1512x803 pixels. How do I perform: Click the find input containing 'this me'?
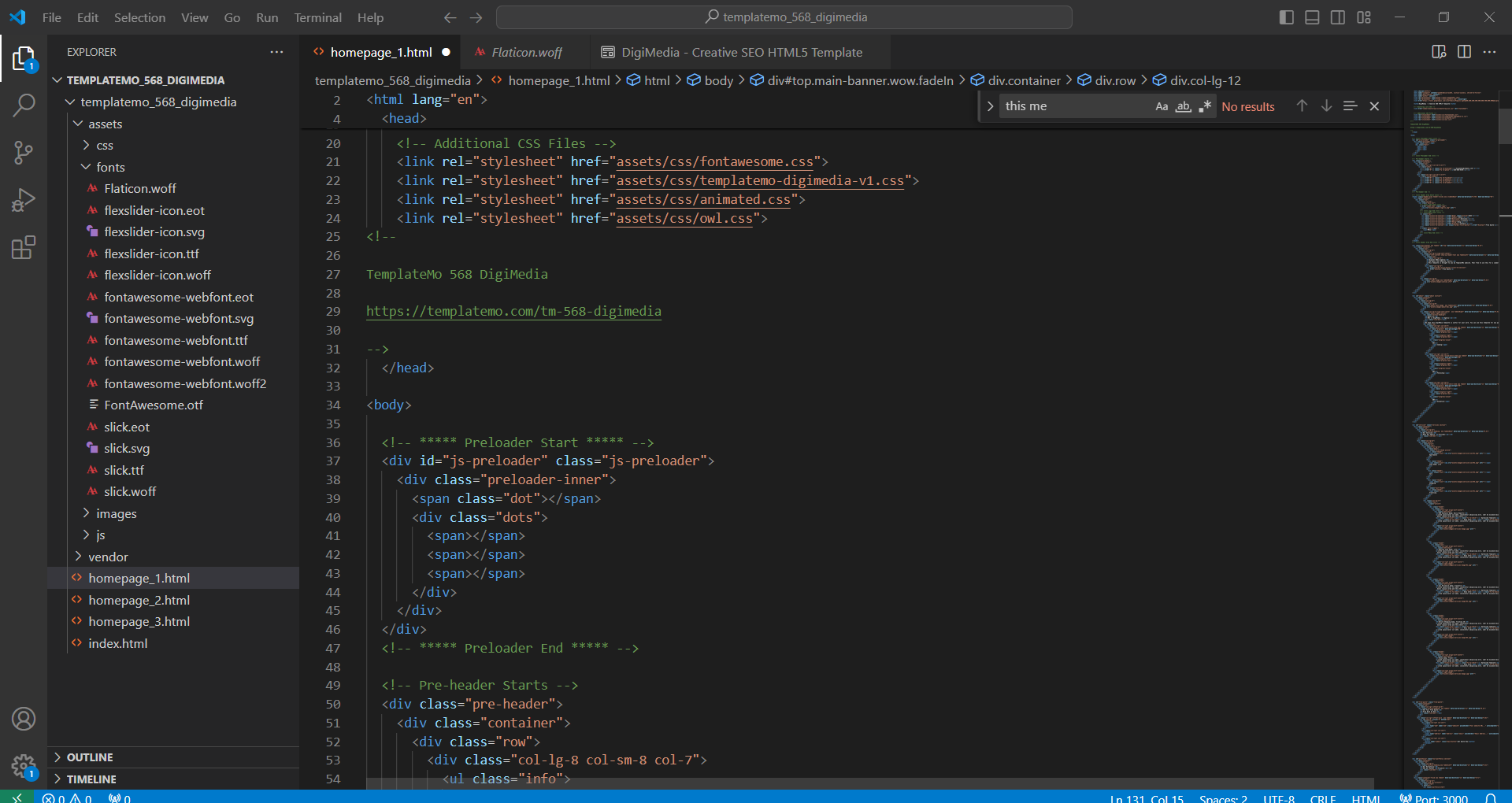[1075, 106]
